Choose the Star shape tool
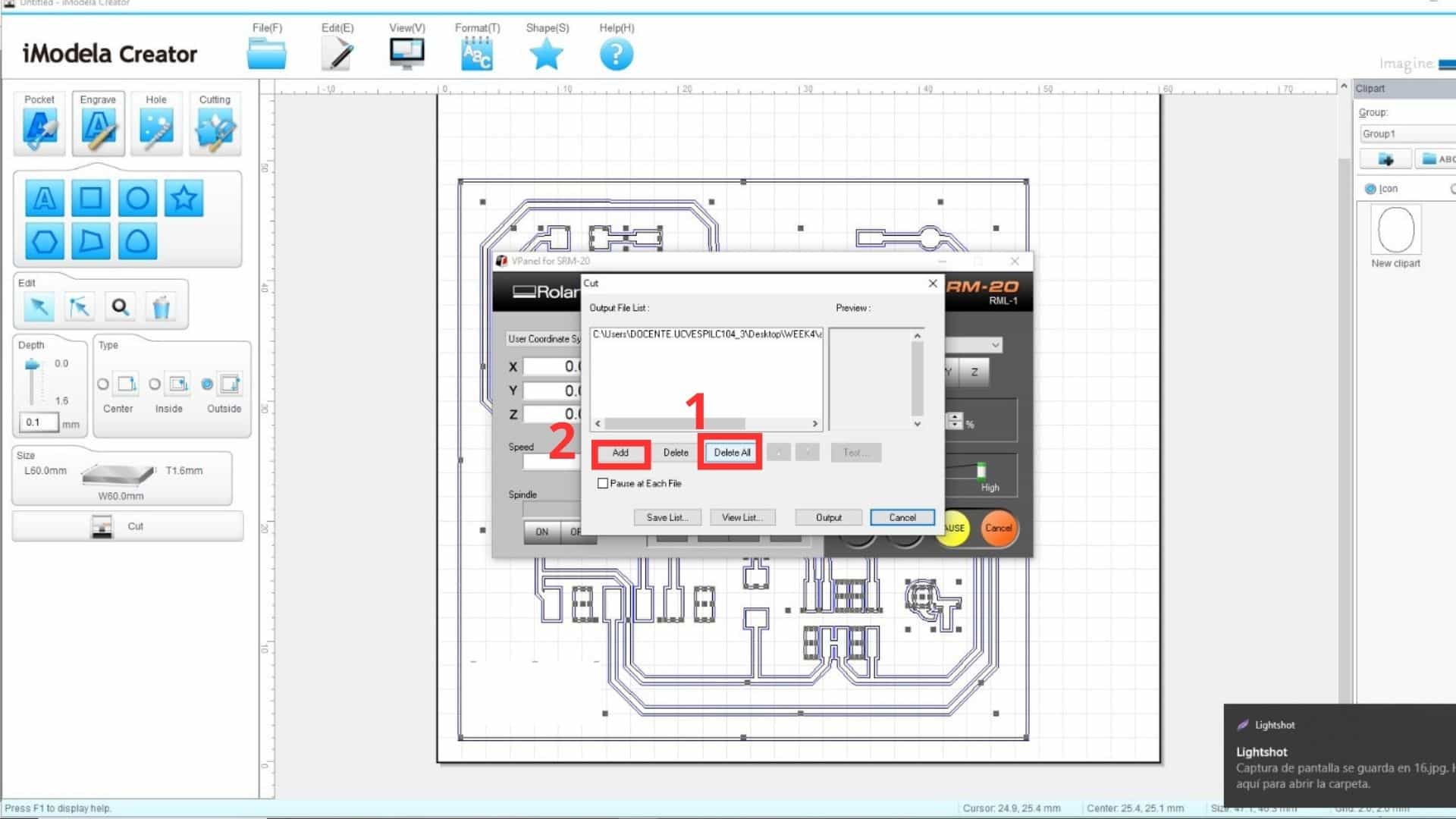The image size is (1456, 819). click(x=184, y=199)
